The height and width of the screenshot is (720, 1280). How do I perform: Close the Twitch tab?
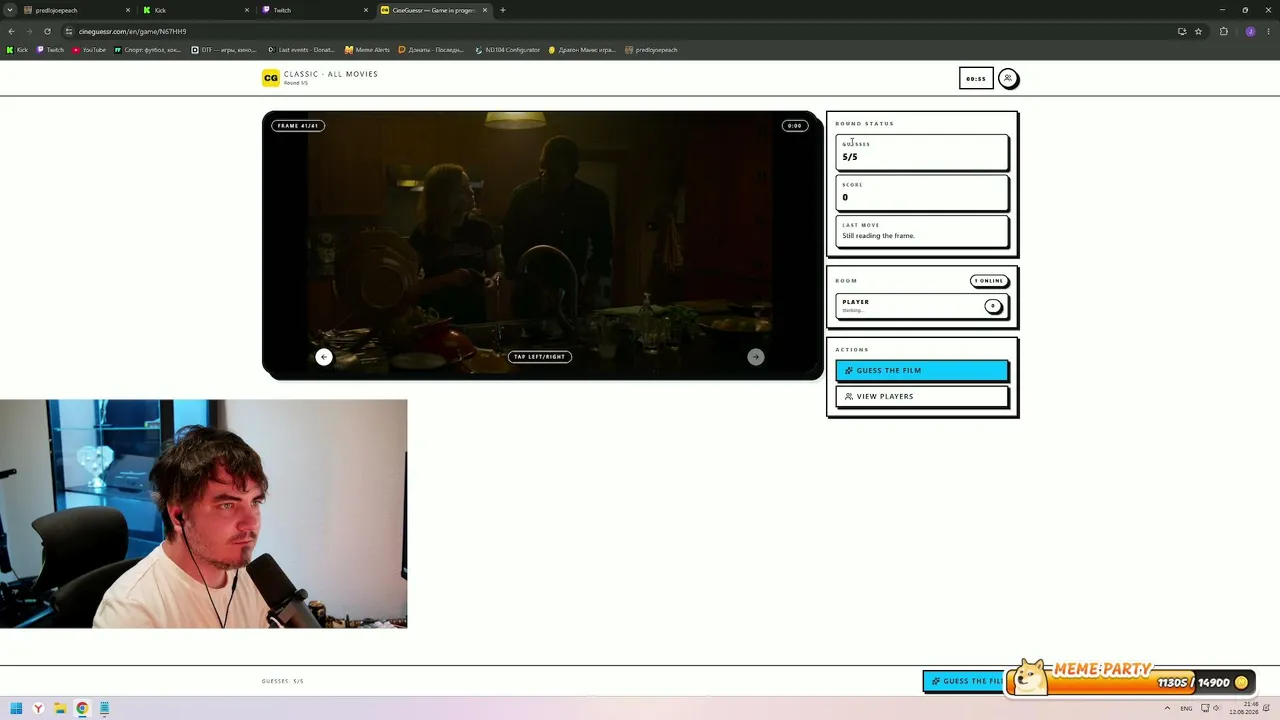pos(366,10)
